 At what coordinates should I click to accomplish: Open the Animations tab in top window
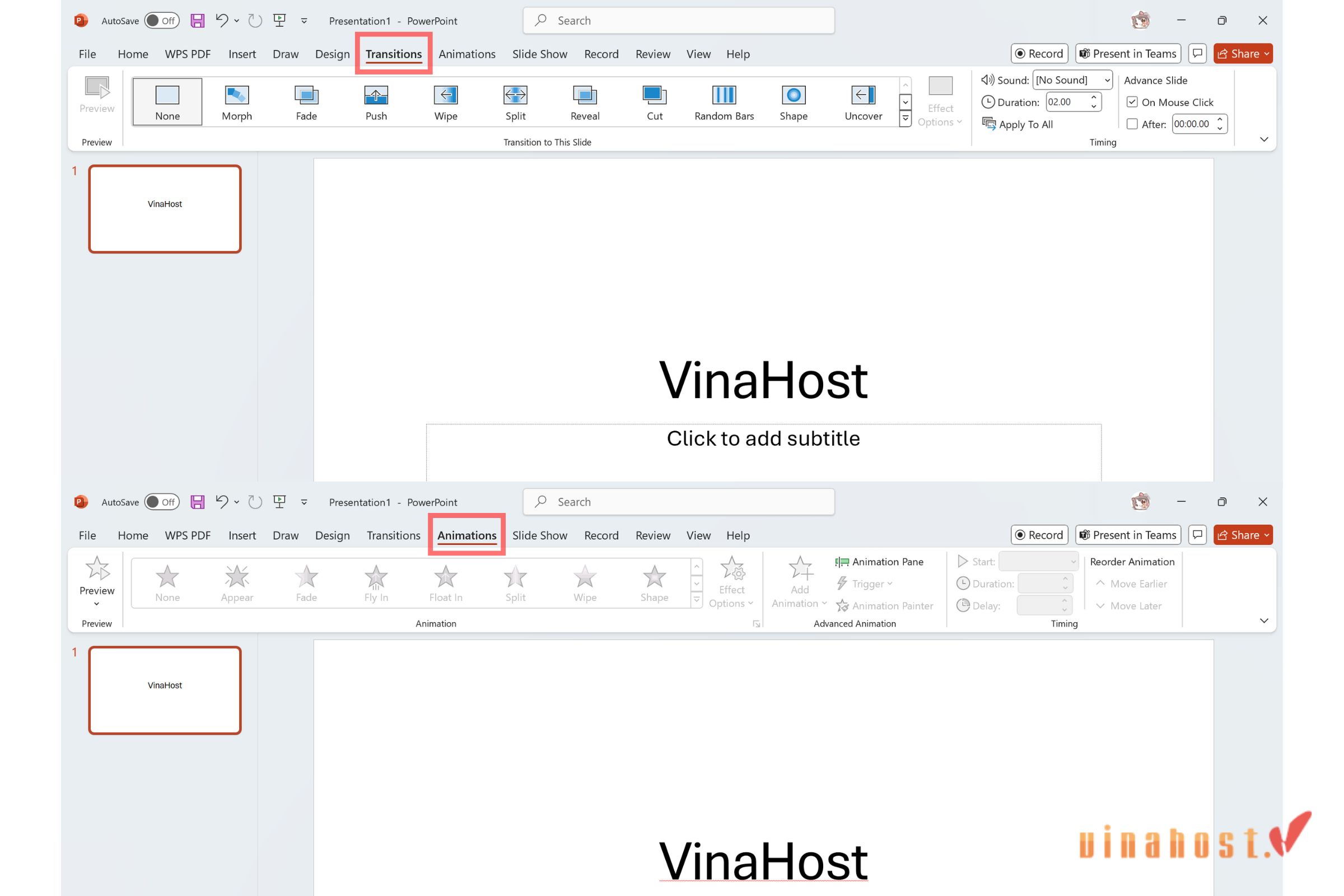pos(467,54)
